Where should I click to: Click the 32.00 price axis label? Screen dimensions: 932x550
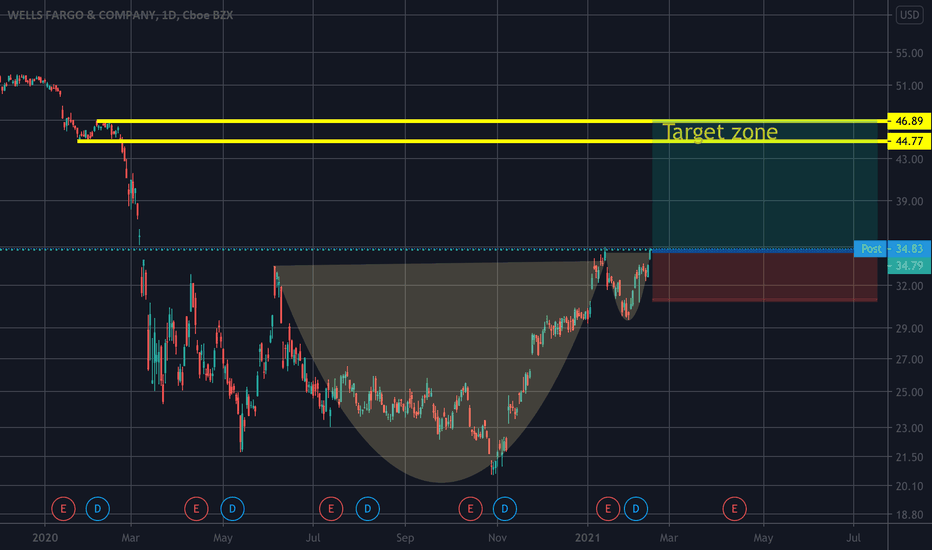pos(909,286)
